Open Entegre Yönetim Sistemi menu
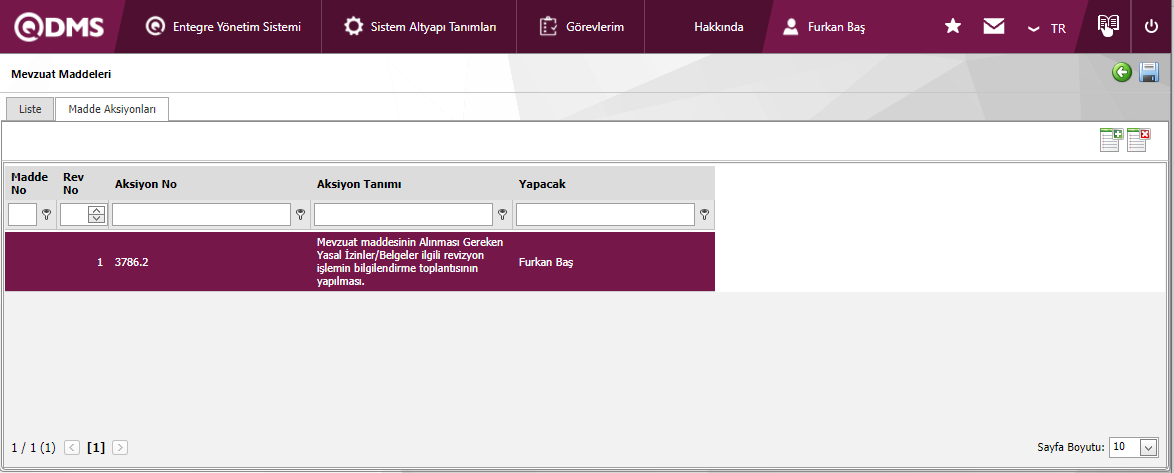Viewport: 1174px width, 473px height. (223, 27)
